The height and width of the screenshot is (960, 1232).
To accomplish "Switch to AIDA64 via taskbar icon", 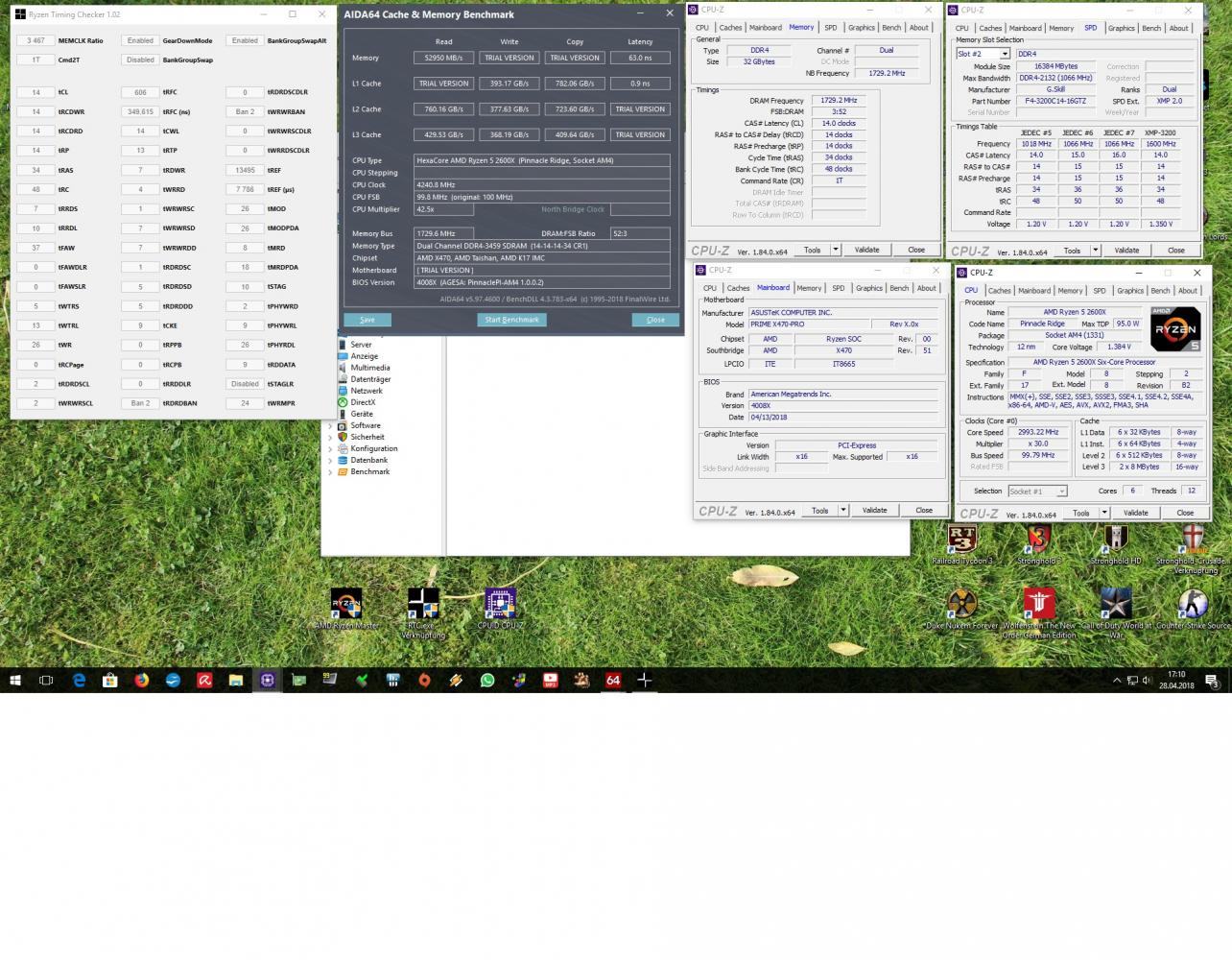I will pos(613,680).
